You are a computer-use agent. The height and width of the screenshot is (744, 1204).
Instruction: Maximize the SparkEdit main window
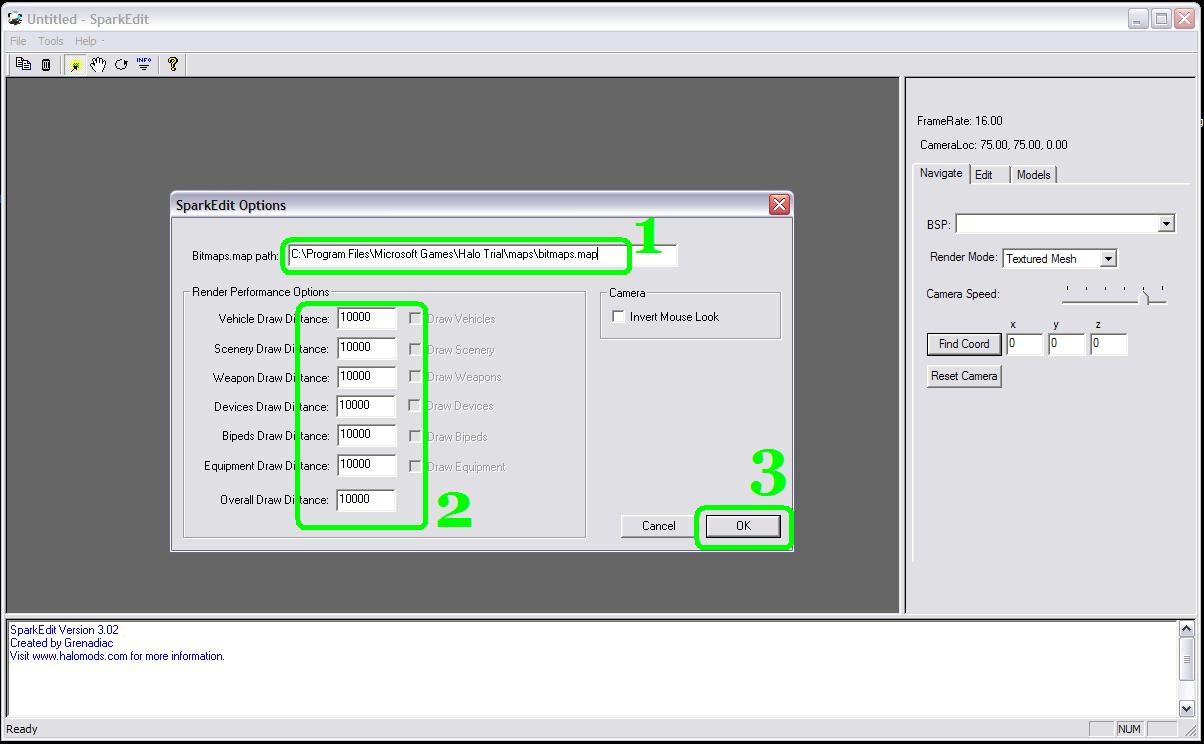(x=1161, y=18)
